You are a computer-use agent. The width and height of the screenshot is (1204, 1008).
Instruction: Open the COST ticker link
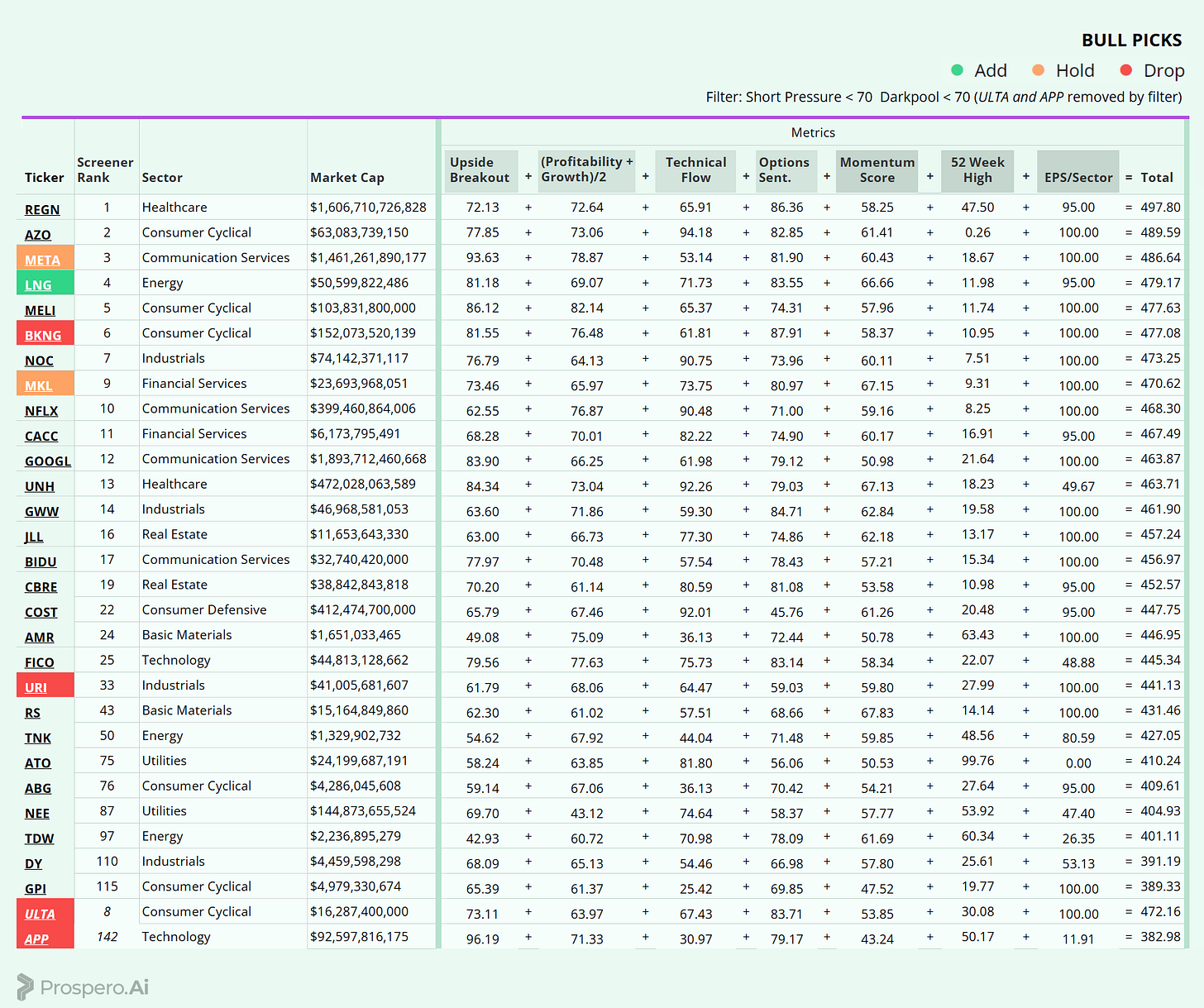click(x=41, y=612)
